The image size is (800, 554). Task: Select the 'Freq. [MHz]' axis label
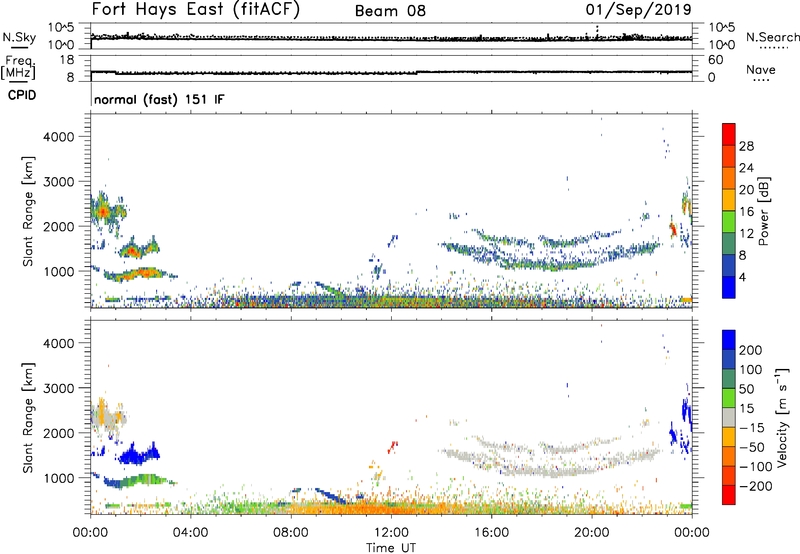(x=19, y=67)
